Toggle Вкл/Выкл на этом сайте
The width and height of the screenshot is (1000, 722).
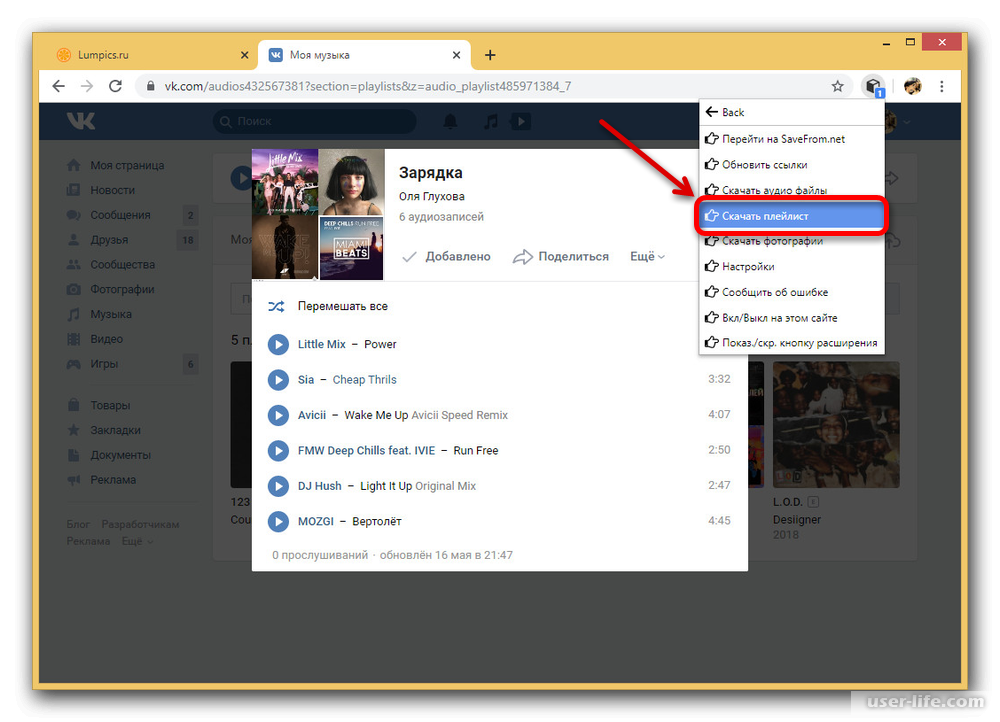tap(791, 318)
